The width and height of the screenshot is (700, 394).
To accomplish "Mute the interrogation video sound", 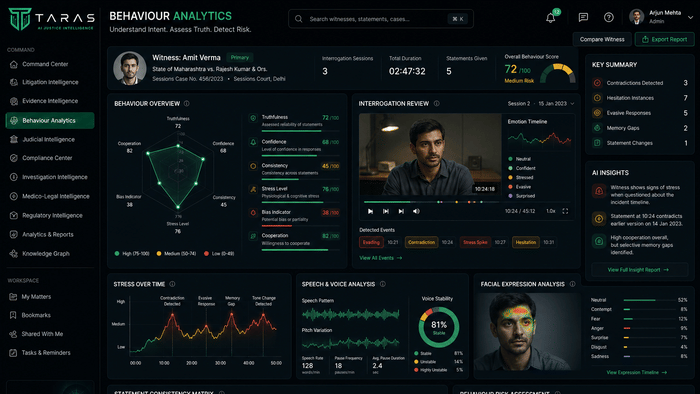I will (416, 211).
